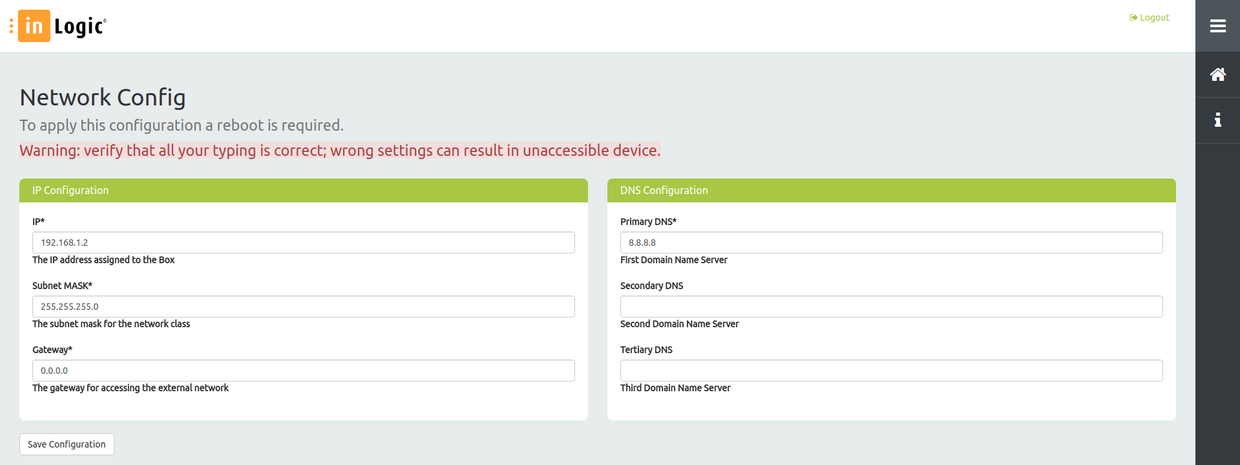Click the Primary DNS* field label
Viewport: 1240px width, 465px height.
(x=649, y=222)
